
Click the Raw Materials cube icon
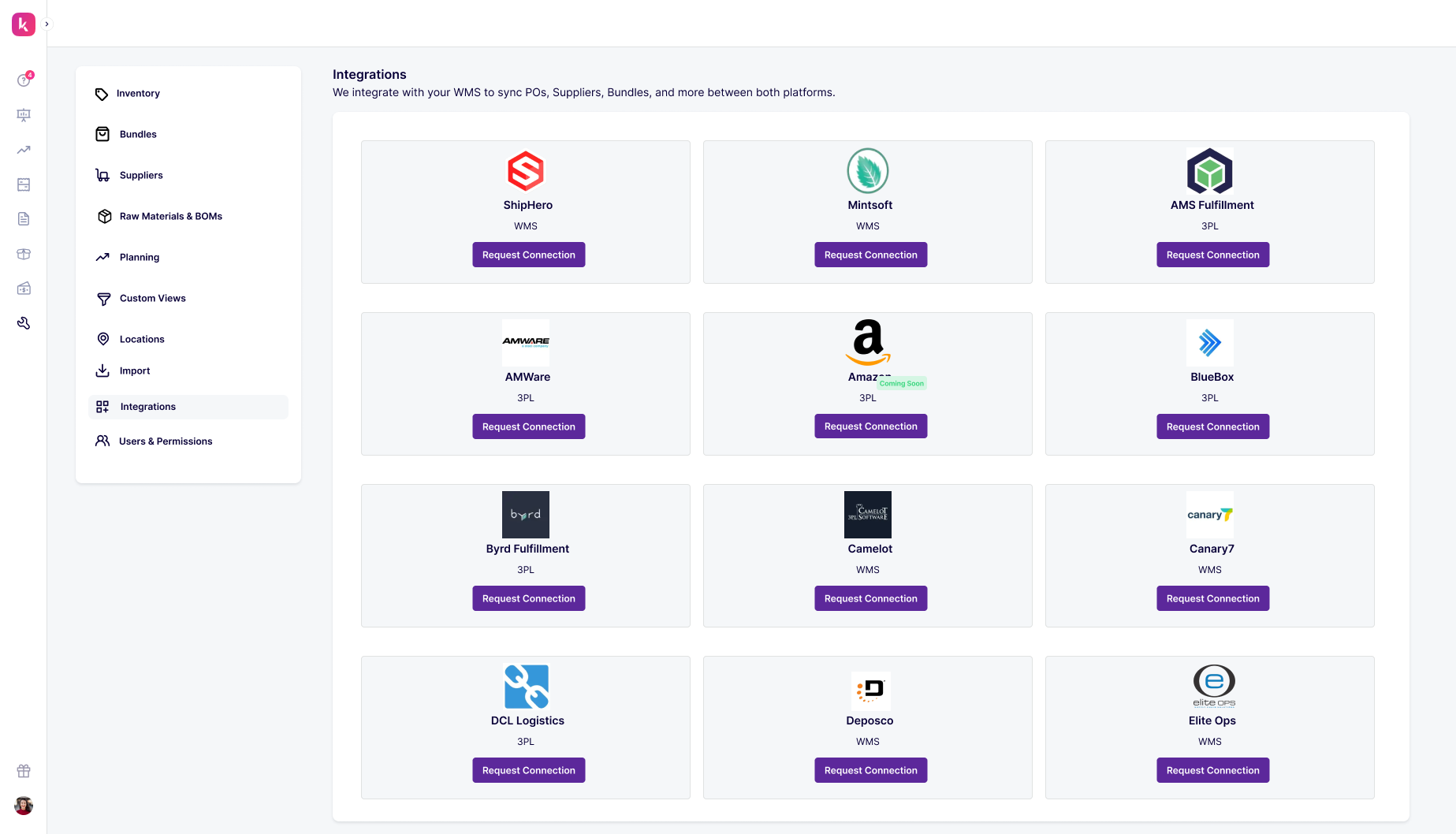coord(104,216)
